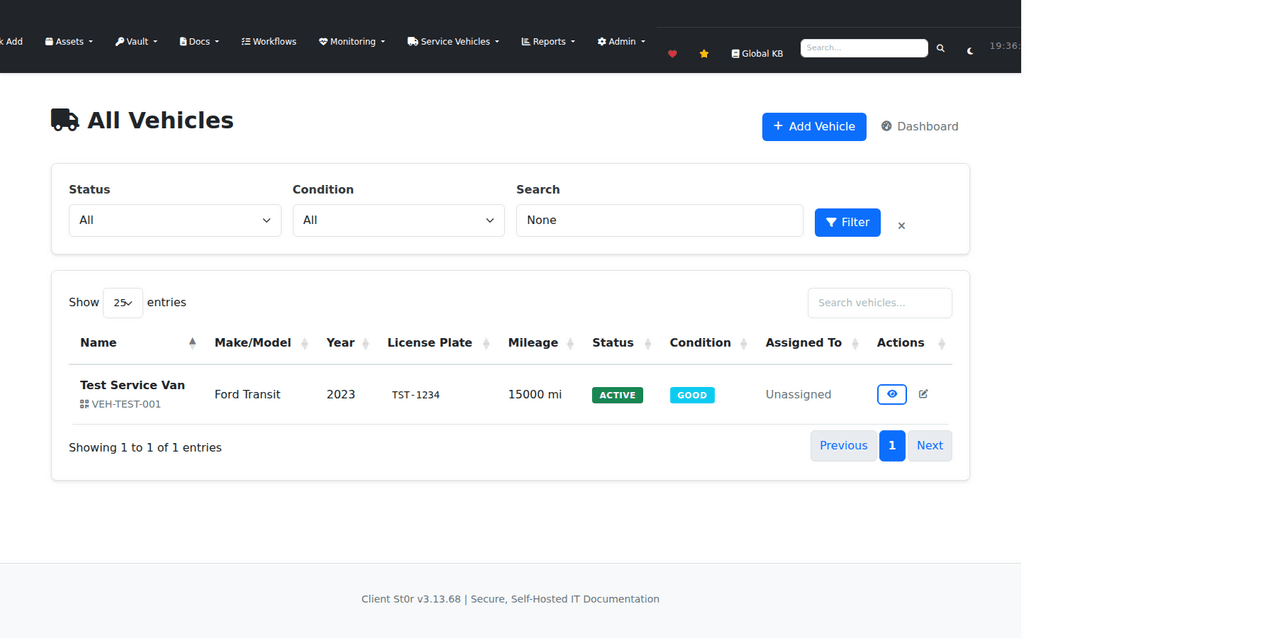Sort table by Mileage column

click(541, 343)
